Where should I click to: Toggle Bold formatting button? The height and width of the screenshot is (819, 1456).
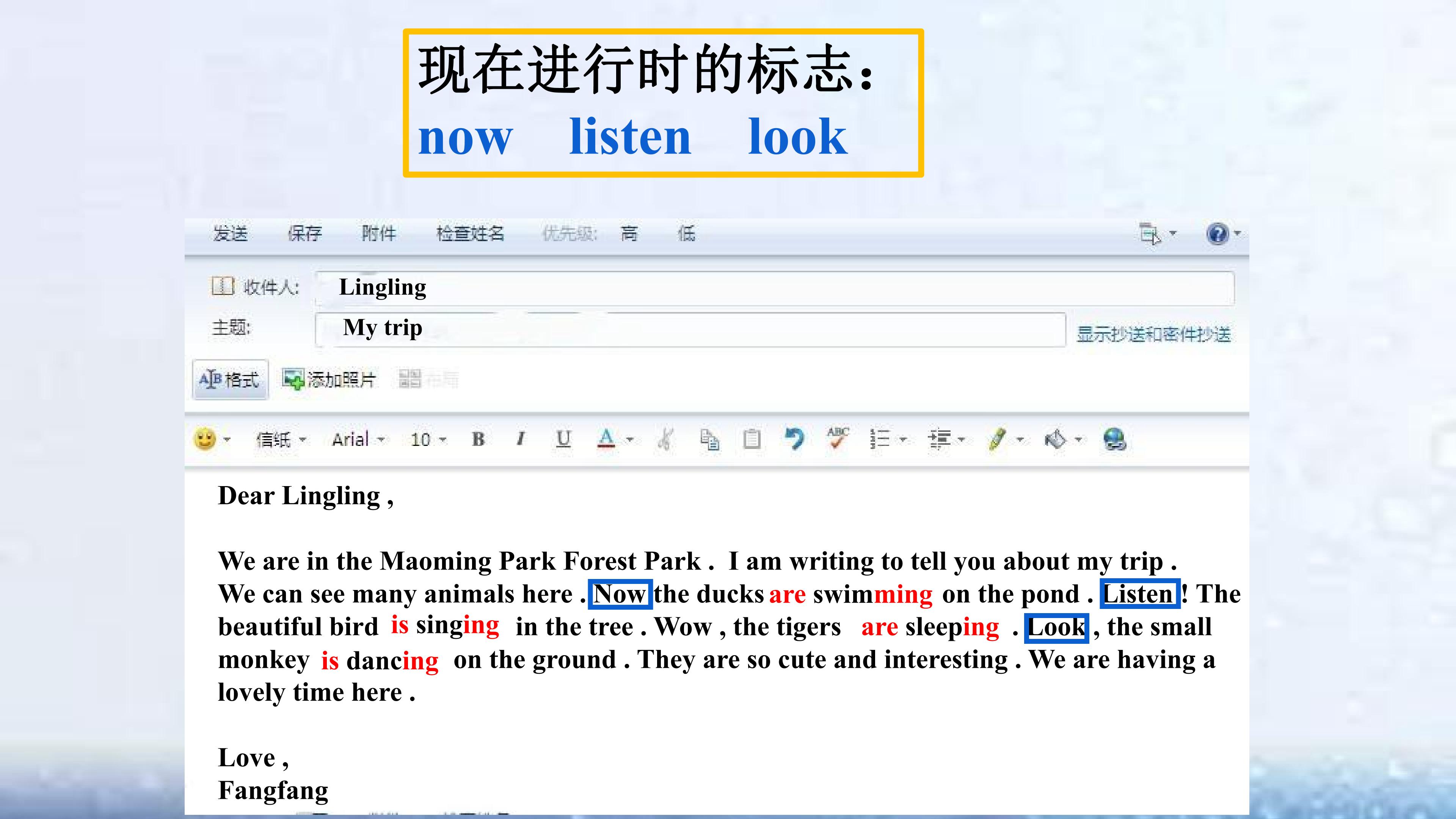[478, 439]
